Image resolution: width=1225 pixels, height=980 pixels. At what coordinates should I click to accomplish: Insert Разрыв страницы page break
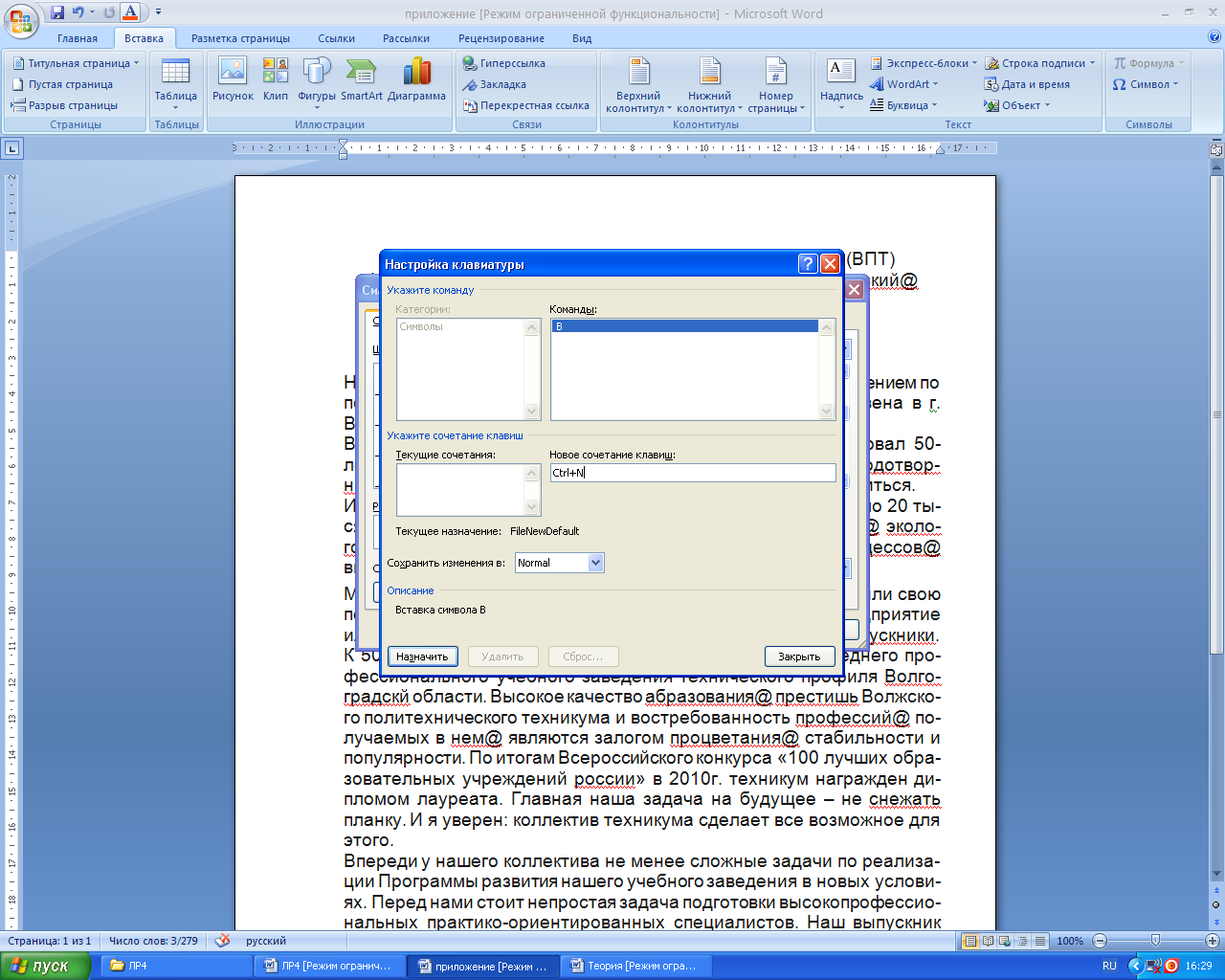tap(65, 105)
